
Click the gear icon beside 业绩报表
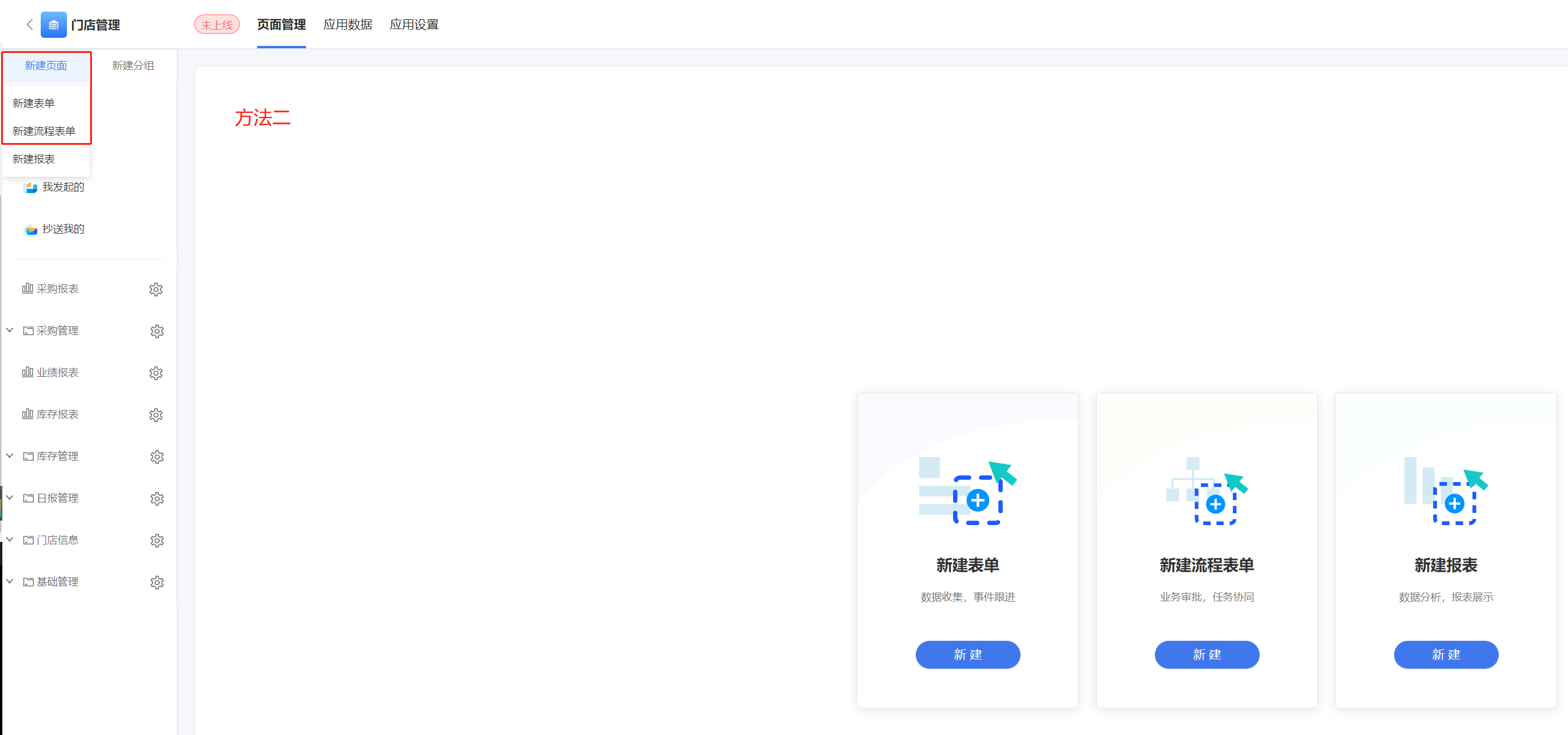pyautogui.click(x=156, y=373)
